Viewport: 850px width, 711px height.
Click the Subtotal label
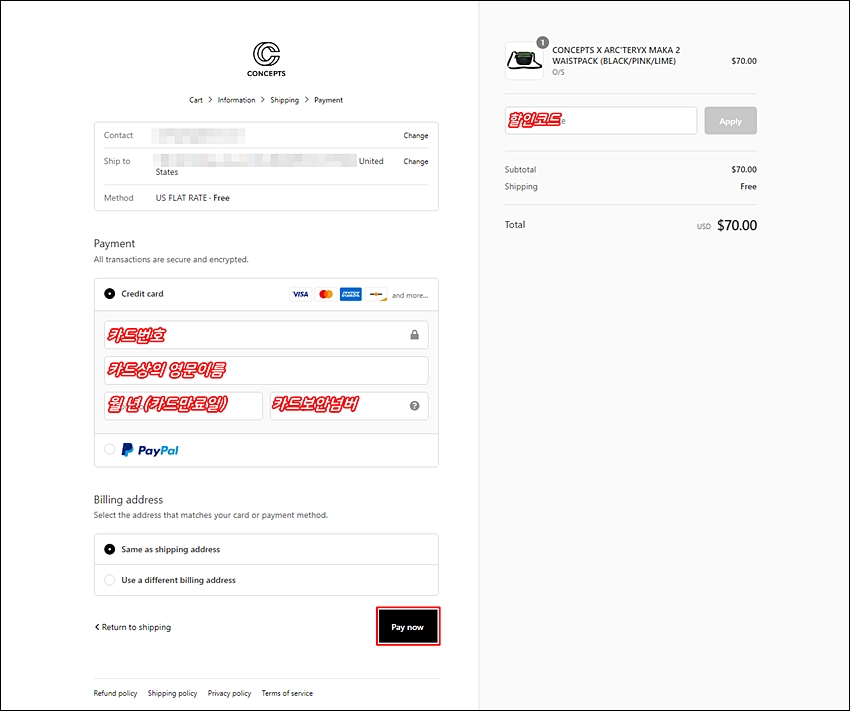520,170
